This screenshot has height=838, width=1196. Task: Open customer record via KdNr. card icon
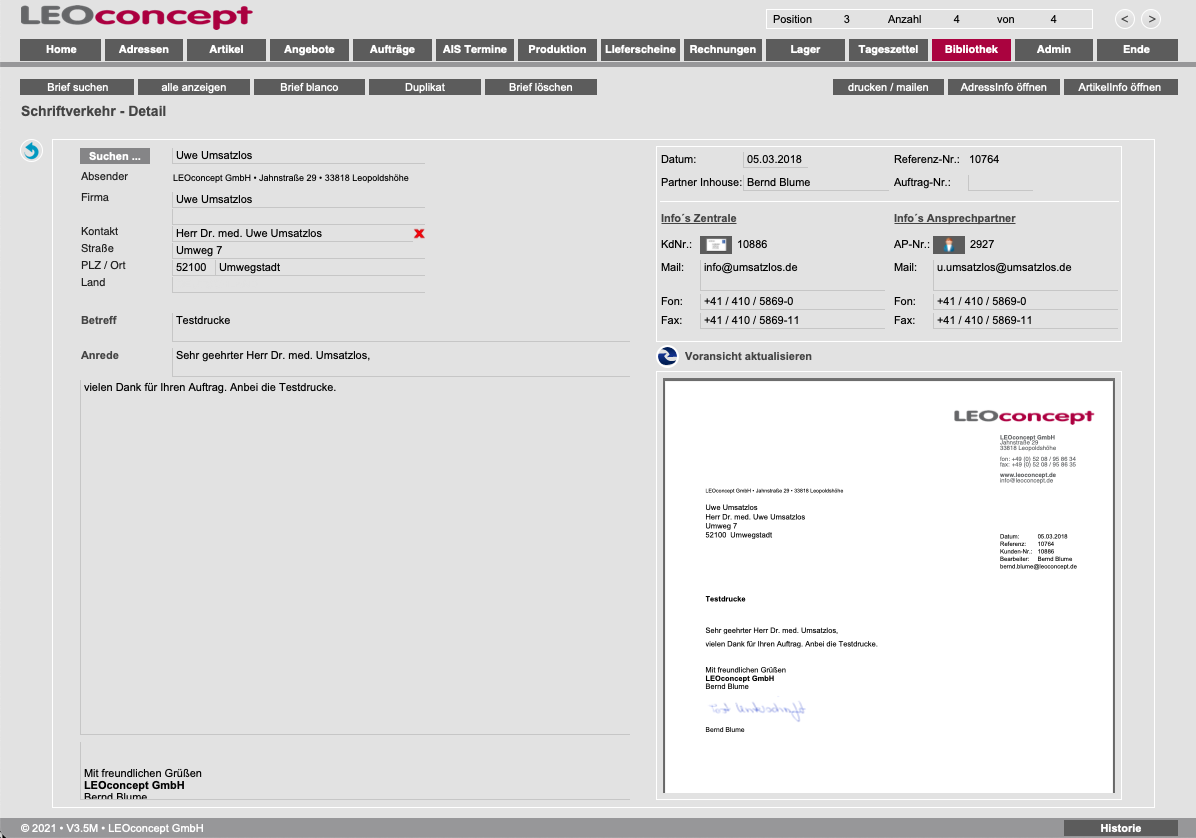click(x=715, y=245)
